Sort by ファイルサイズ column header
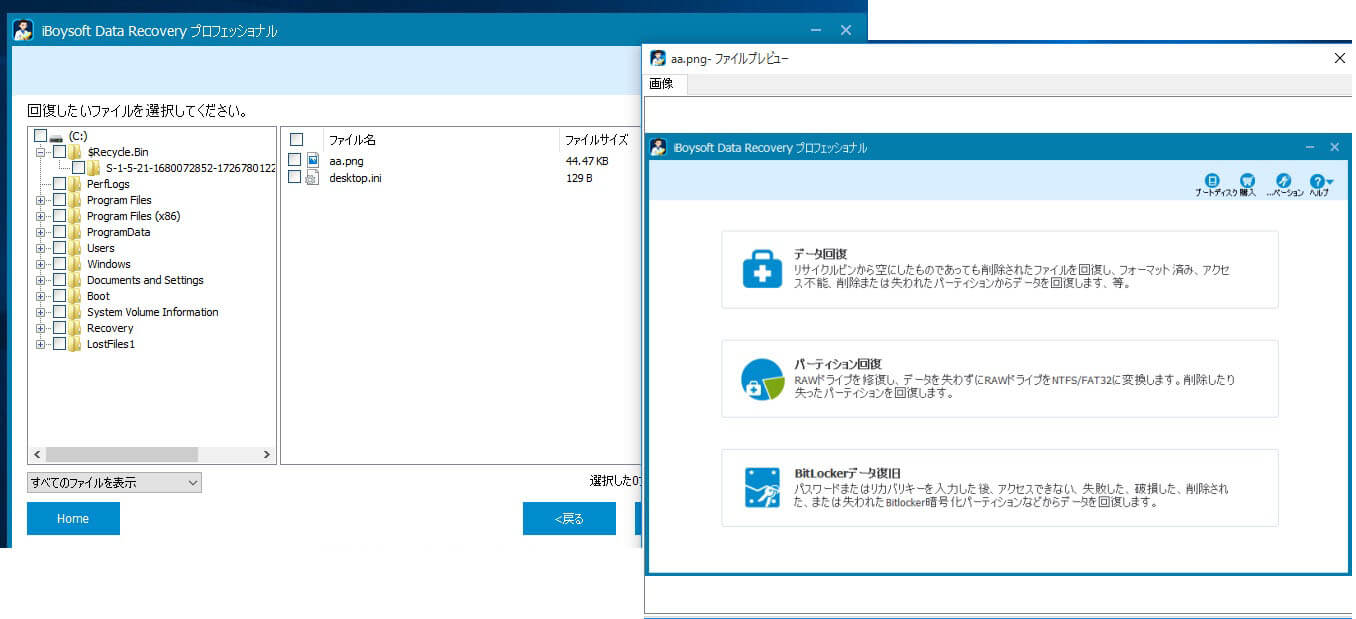The width and height of the screenshot is (1356, 619). coord(596,140)
